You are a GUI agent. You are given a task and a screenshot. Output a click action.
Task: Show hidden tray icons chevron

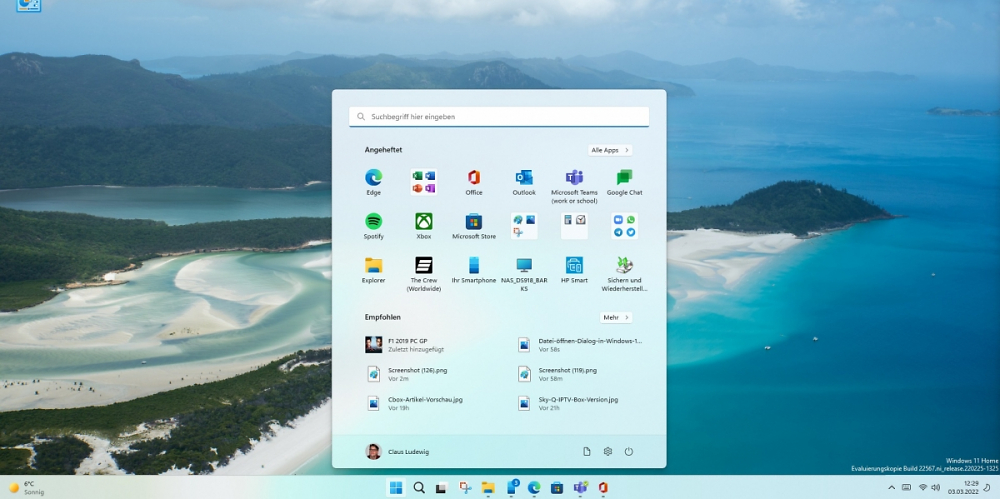click(892, 488)
